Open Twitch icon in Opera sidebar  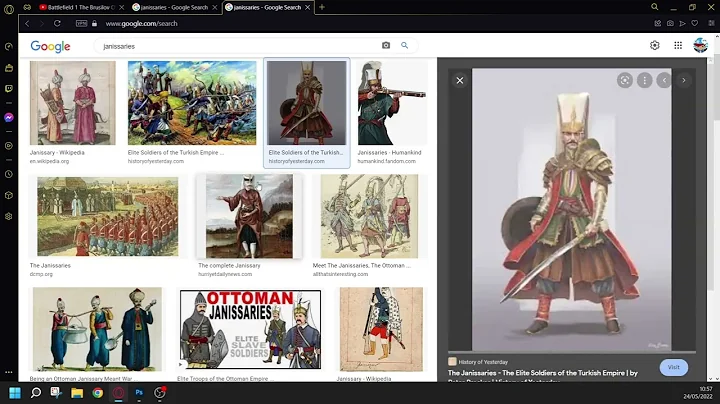tap(9, 89)
